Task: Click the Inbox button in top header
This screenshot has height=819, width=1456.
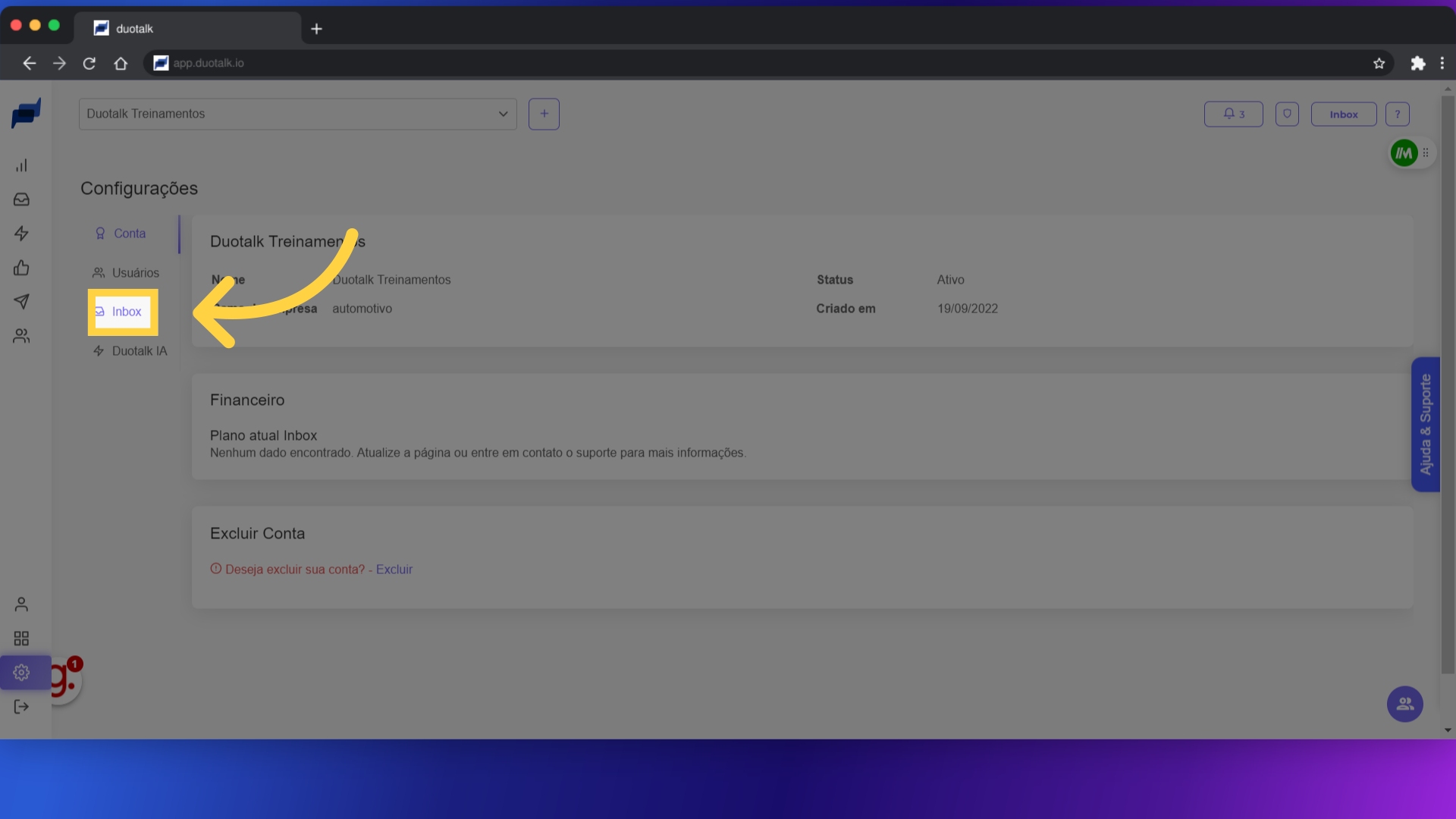Action: [x=1343, y=115]
